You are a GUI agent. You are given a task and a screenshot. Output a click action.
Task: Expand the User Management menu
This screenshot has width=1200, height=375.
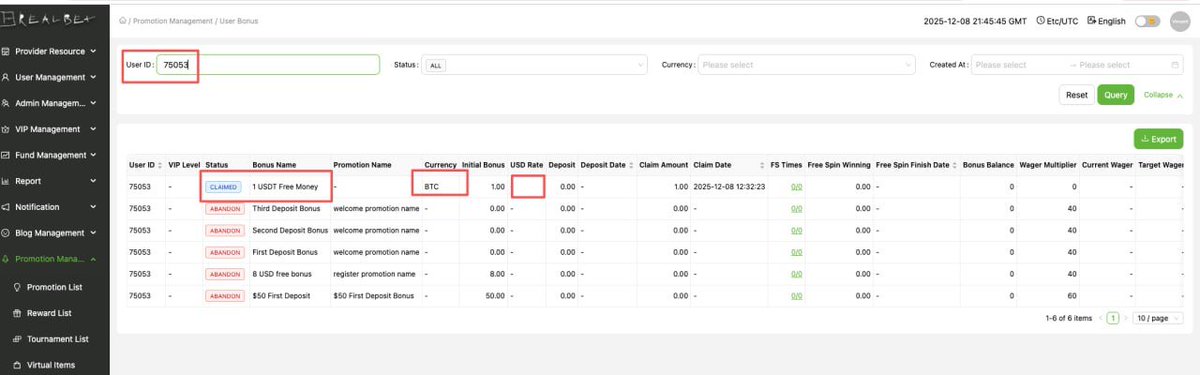coord(93,76)
